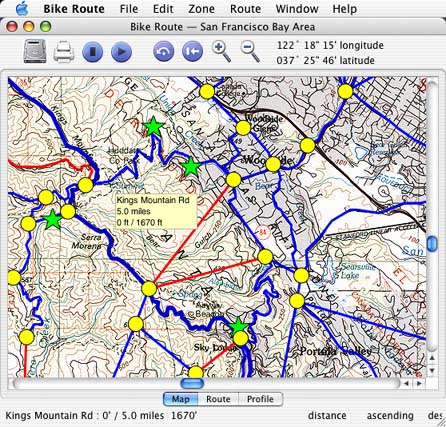Click the vertical scrollbar thumb
Screen dimensions: 446x427
[432, 244]
